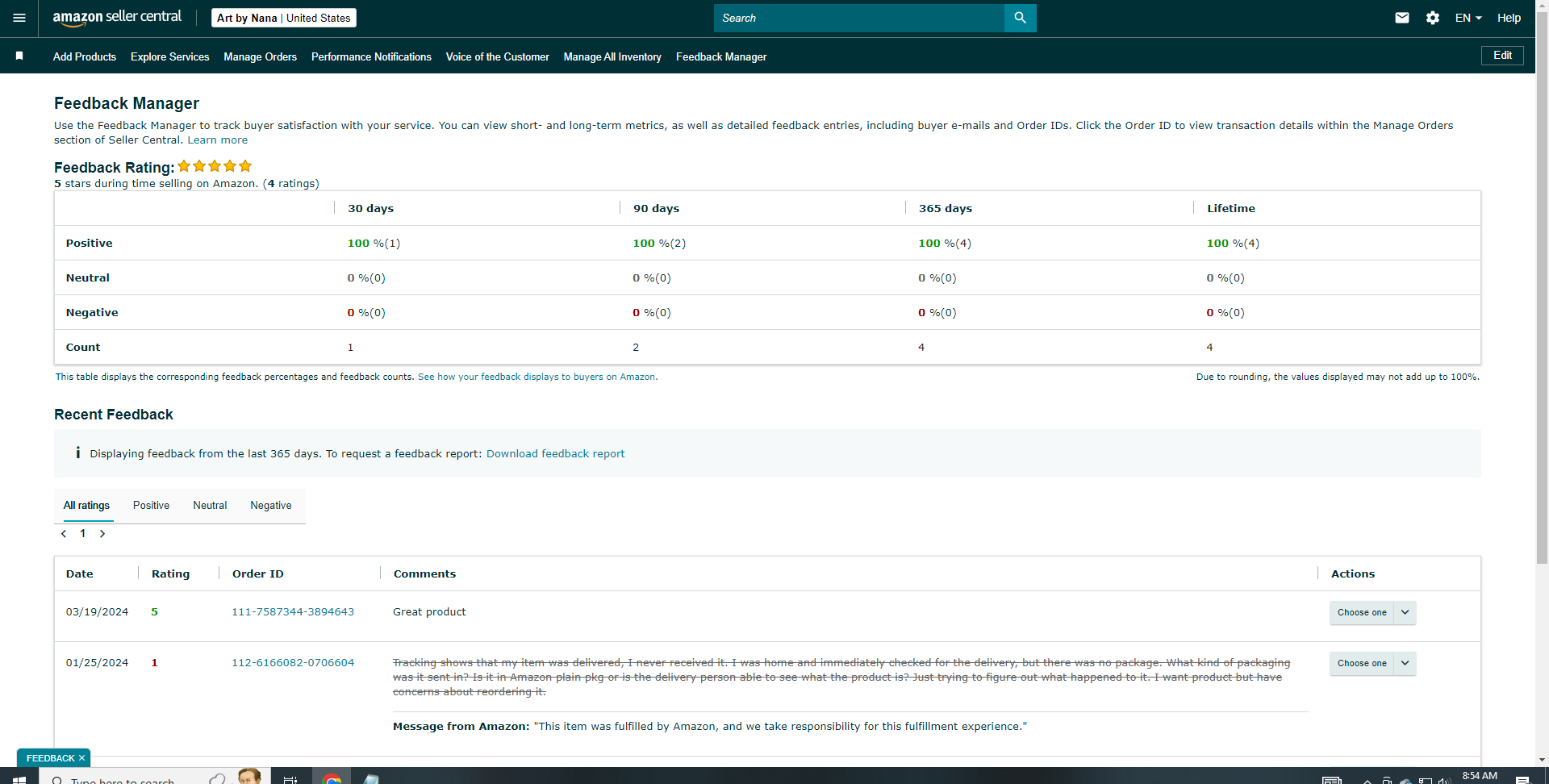The width and height of the screenshot is (1549, 784).
Task: Click the scrollbar up arrow
Action: point(1542,6)
